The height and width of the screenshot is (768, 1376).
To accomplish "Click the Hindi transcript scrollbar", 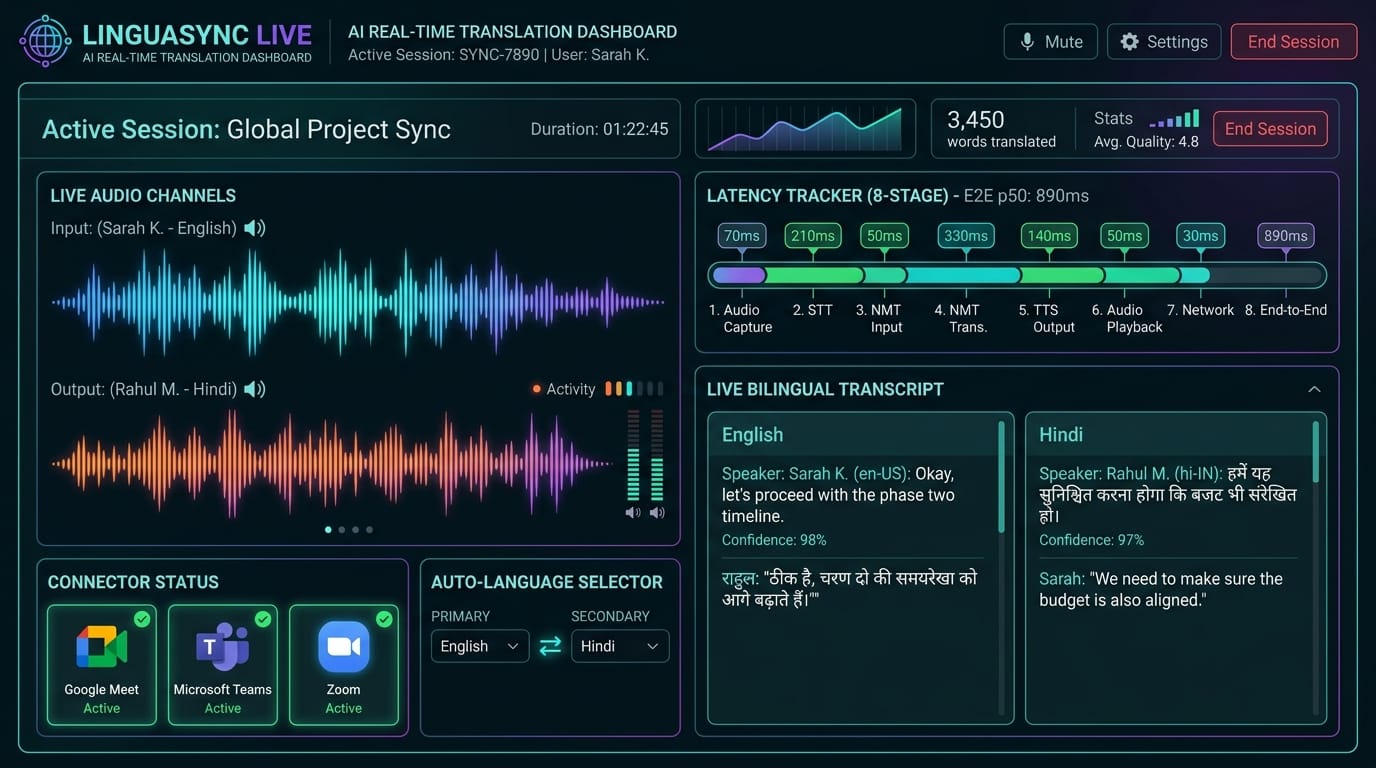I will [1315, 452].
